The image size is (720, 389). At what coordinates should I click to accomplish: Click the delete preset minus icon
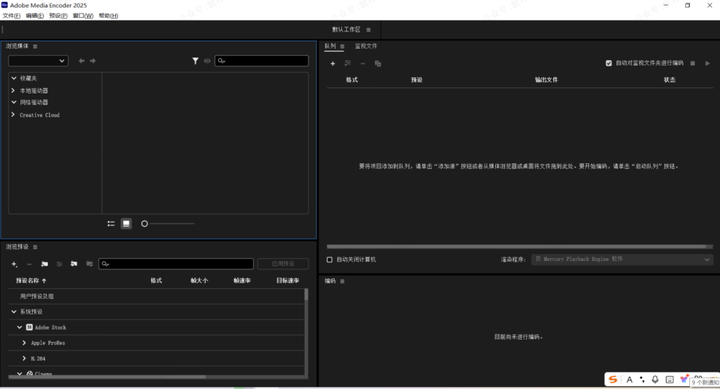click(x=29, y=264)
